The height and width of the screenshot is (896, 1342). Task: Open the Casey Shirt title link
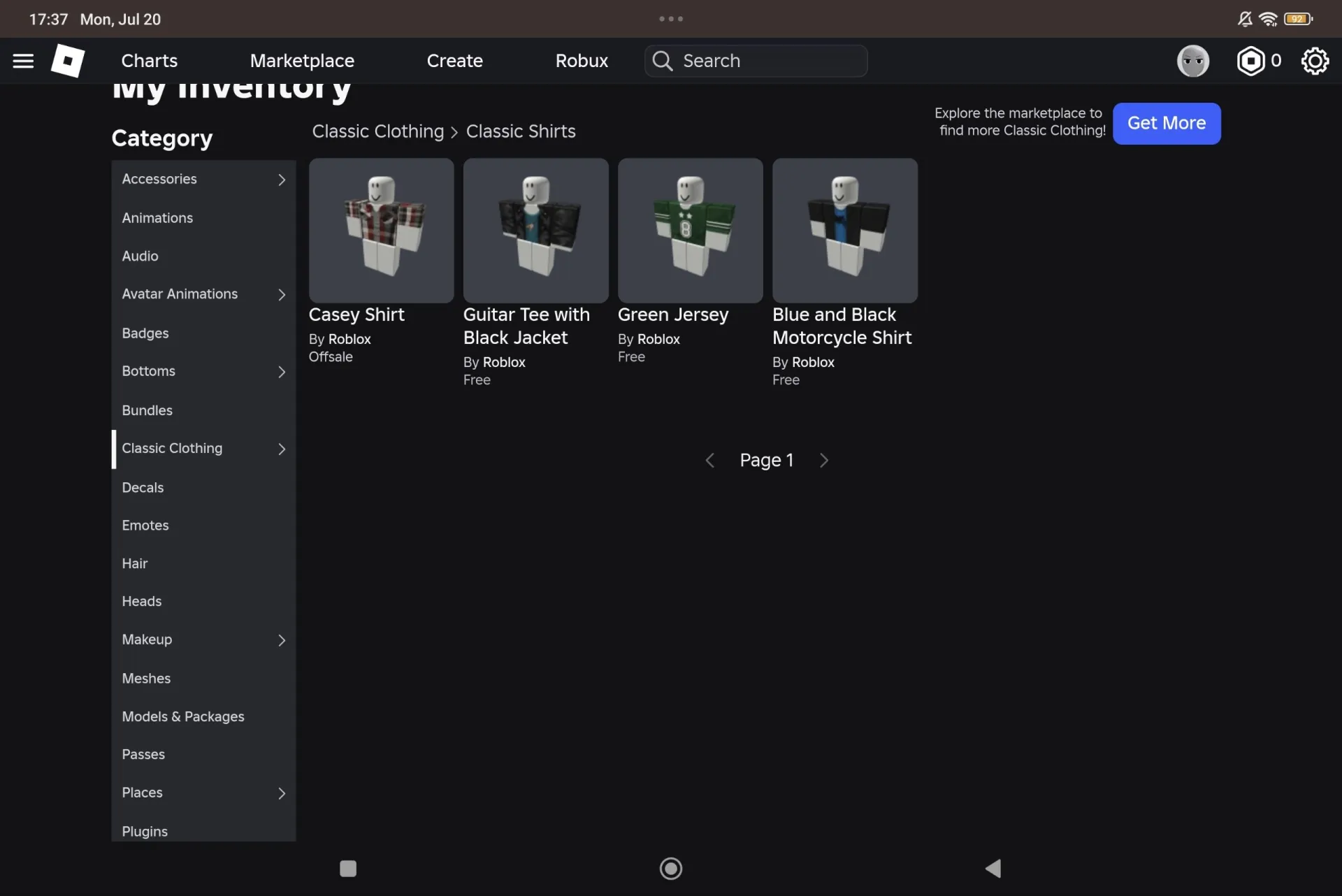[356, 315]
